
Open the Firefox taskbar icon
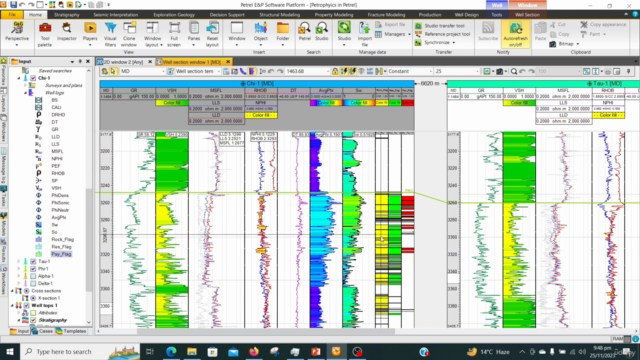[254, 351]
